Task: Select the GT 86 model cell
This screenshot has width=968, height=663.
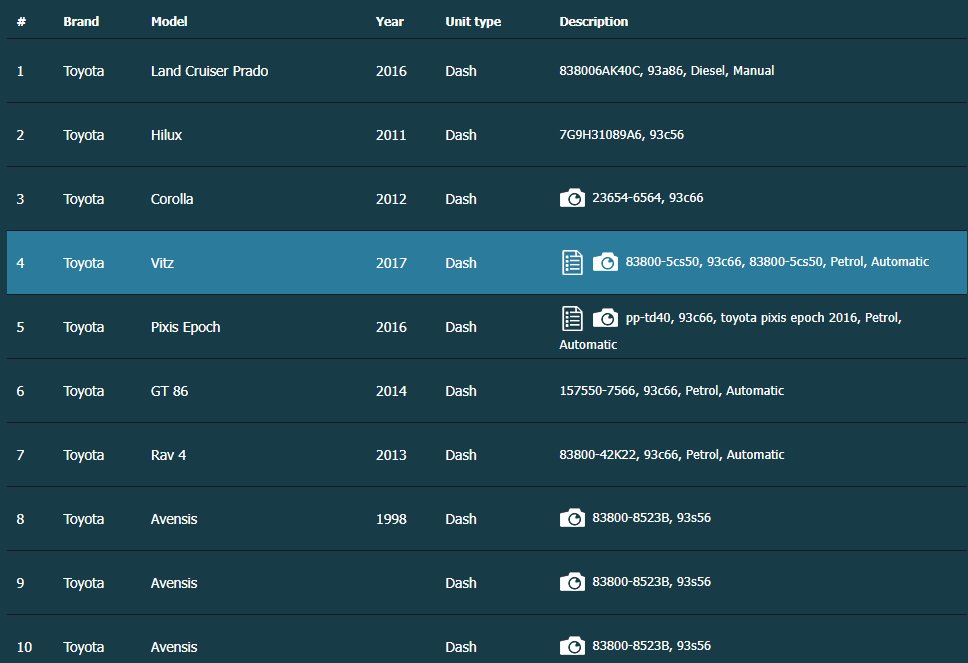Action: tap(169, 391)
